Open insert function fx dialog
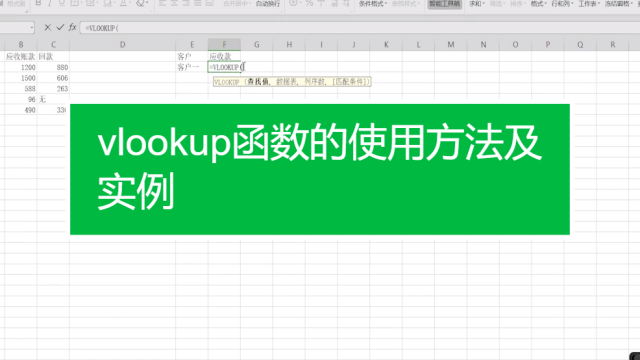640x360 pixels. point(72,27)
